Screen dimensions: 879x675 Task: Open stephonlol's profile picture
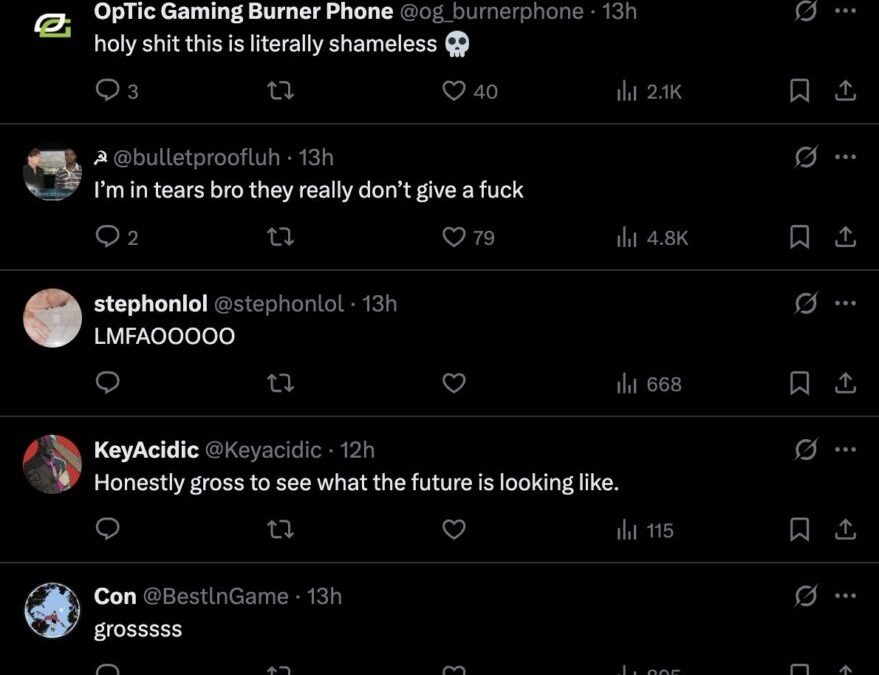(52, 318)
